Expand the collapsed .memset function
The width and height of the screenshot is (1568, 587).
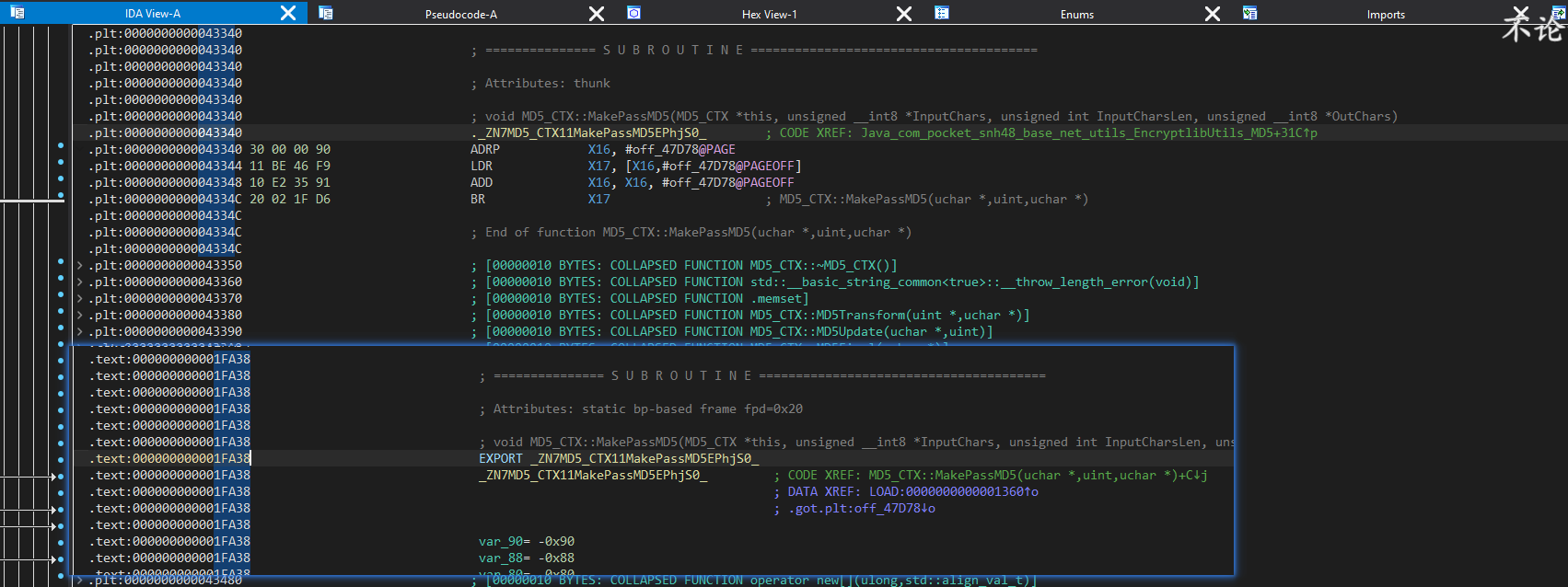tap(80, 299)
